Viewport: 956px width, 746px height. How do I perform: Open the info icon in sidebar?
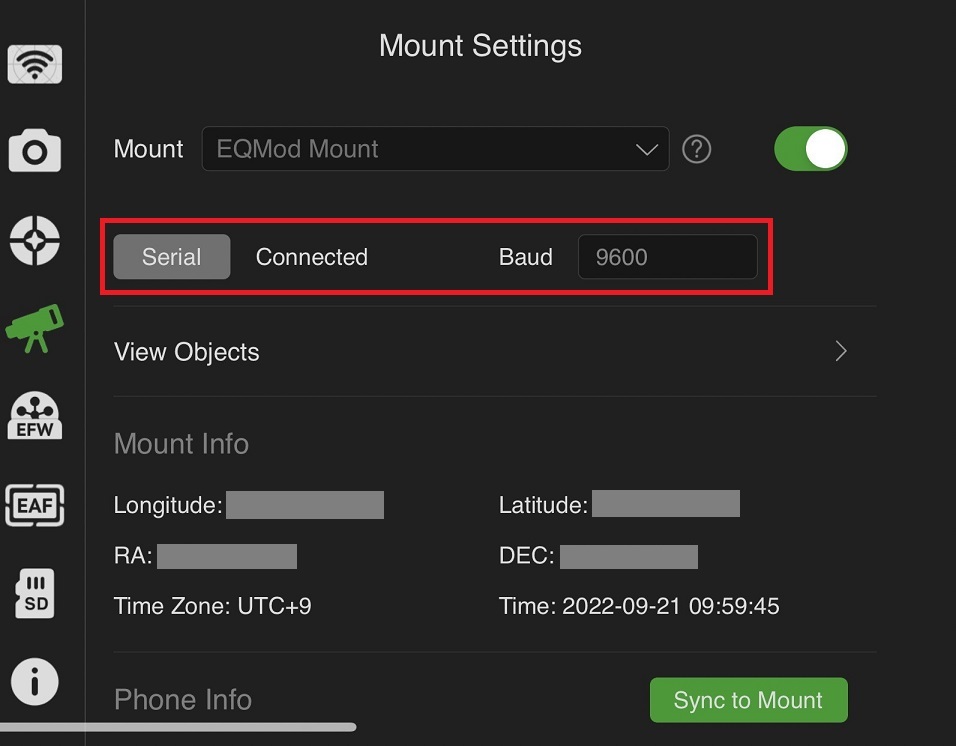pos(35,682)
